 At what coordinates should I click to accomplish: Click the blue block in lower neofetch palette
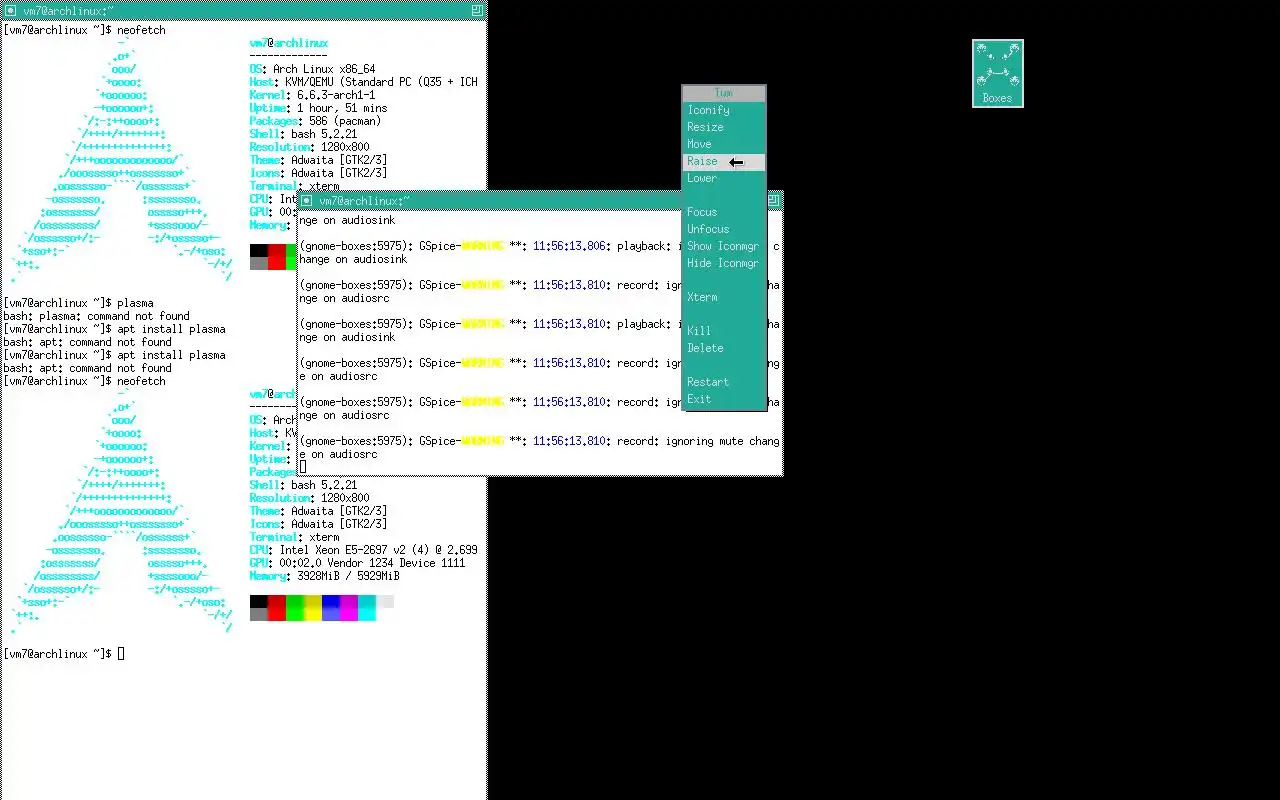331,608
